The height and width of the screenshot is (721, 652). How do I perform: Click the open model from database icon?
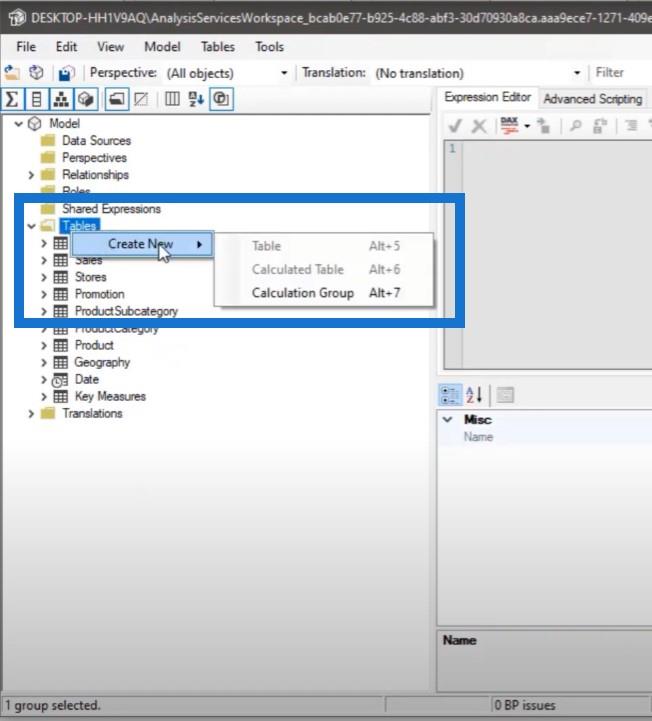(36, 73)
